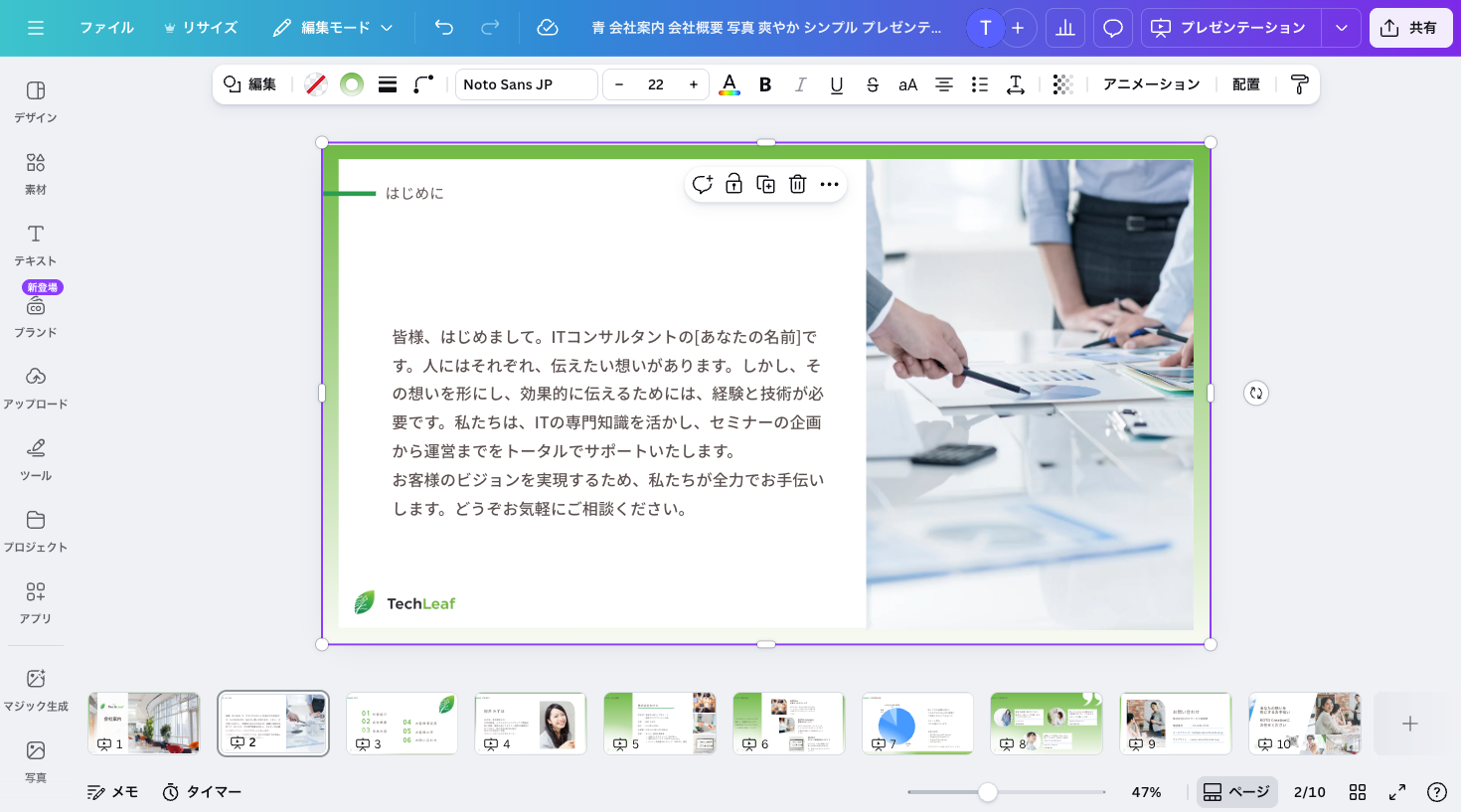Viewport: 1461px width, 812px height.
Task: Click the lock icon on floating toolbar
Action: pyautogui.click(x=733, y=184)
